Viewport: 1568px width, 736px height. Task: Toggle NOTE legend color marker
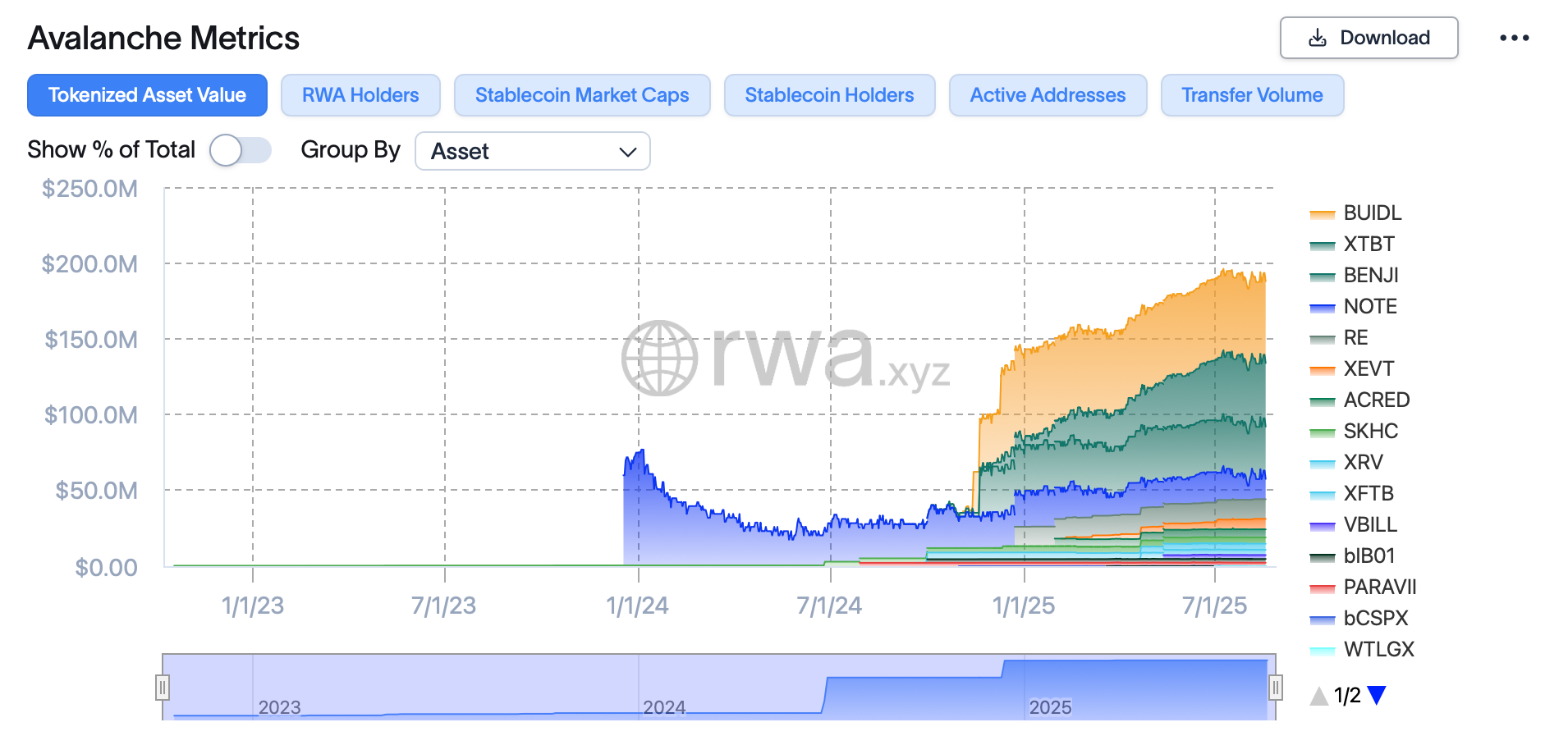(1322, 308)
